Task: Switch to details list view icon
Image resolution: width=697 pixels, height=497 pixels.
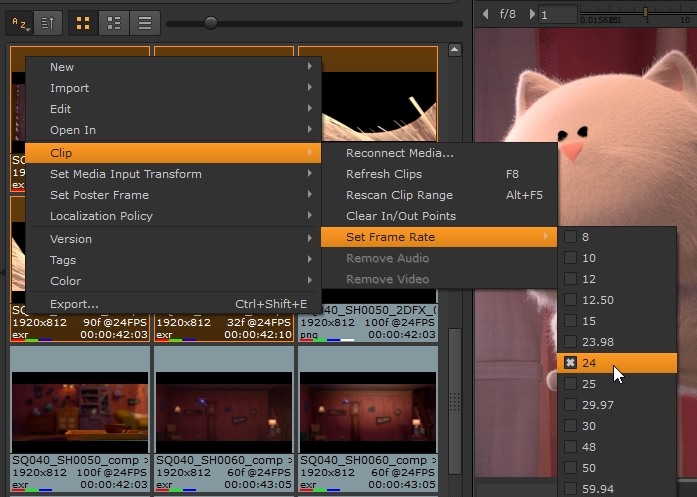Action: tap(115, 21)
